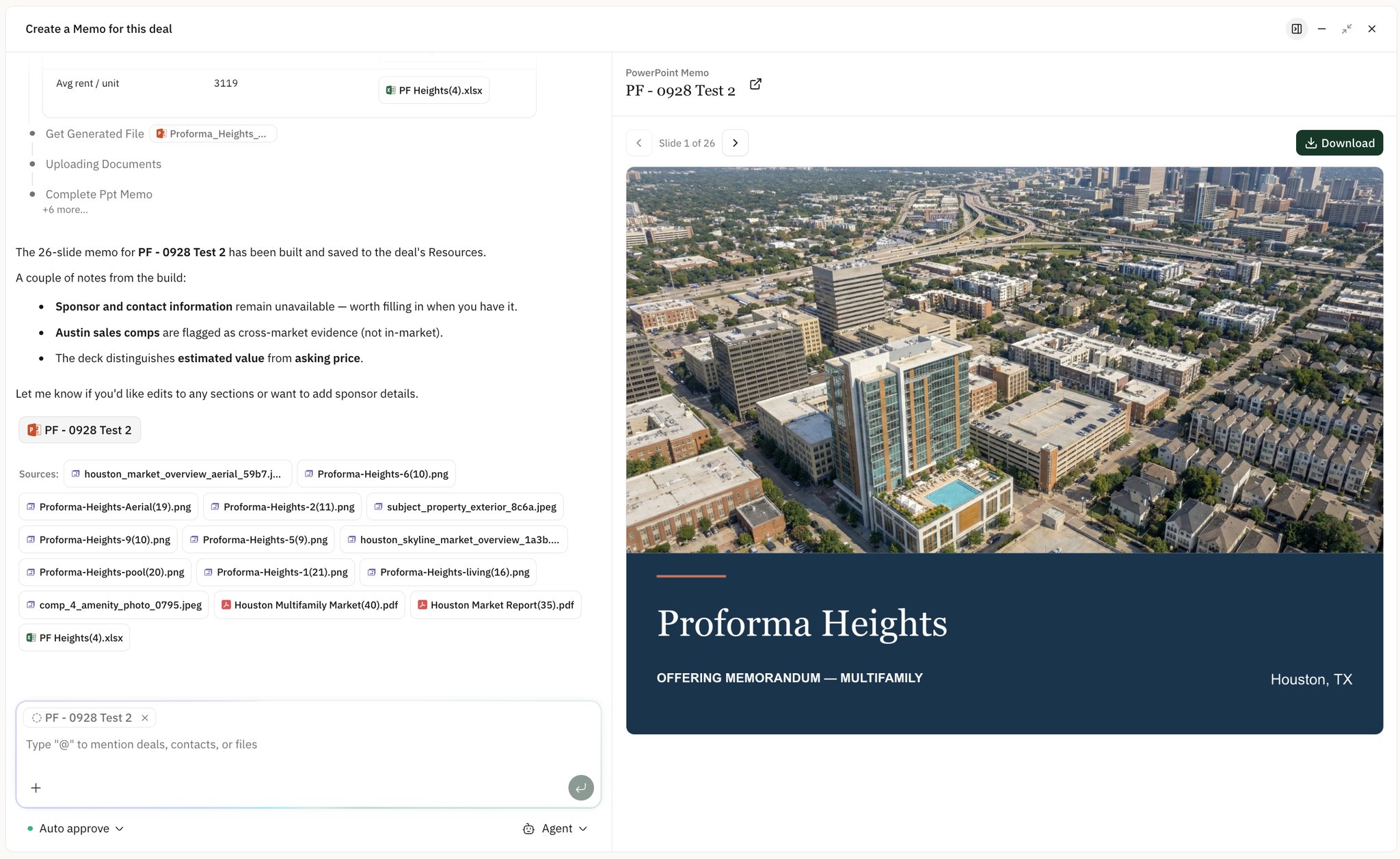Viewport: 1400px width, 859px height.
Task: Open Proforma-Heights-5(9).png source
Action: pos(258,539)
